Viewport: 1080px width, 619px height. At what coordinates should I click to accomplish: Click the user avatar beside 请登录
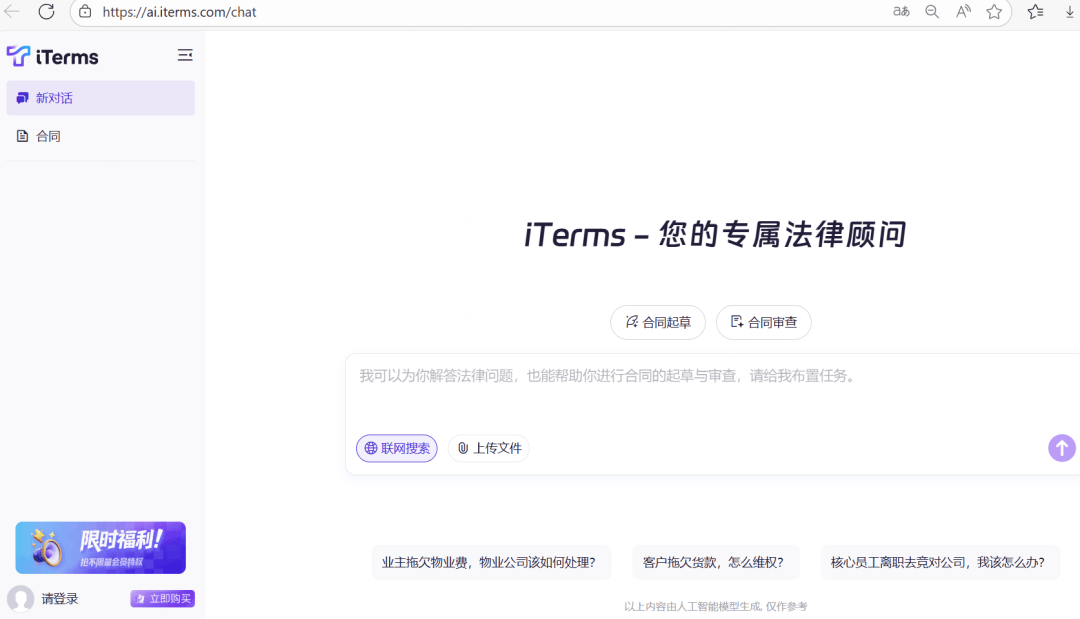[22, 597]
